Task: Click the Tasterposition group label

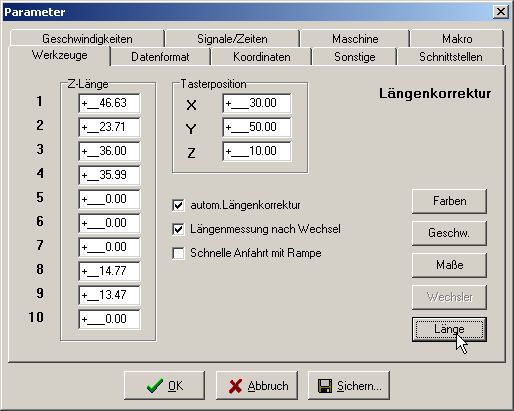Action: [213, 84]
